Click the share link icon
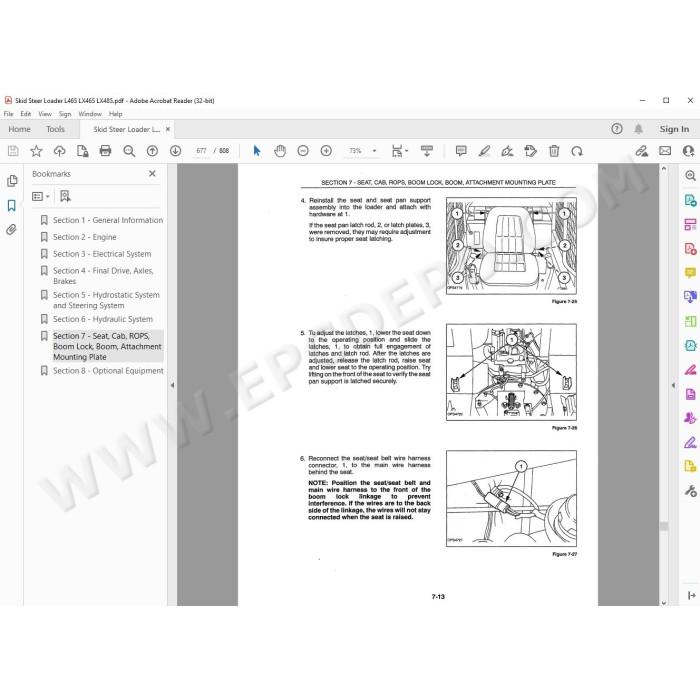This screenshot has width=700, height=700. 642,151
